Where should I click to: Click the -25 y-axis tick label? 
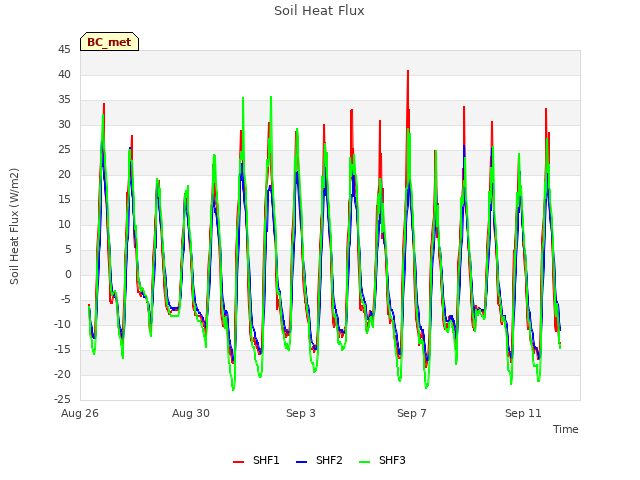click(x=62, y=399)
